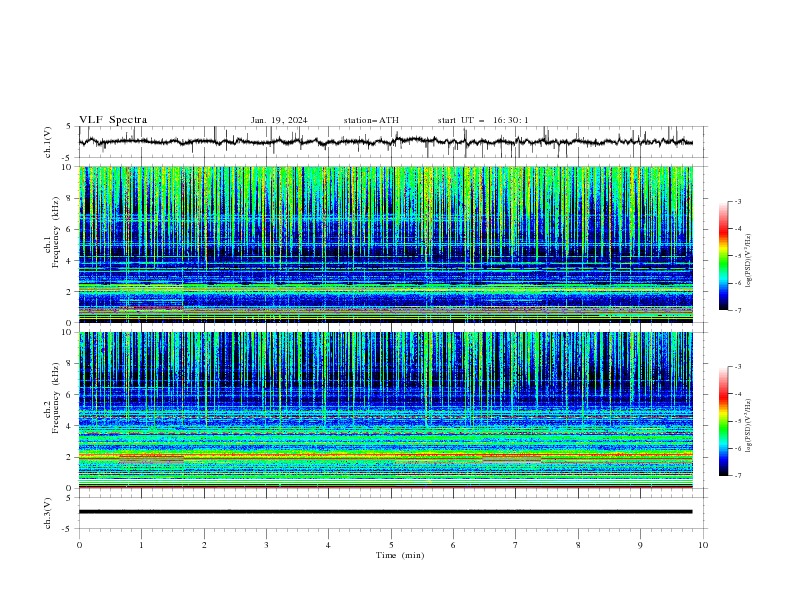Click '-7' on the lower colorbar

(737, 475)
